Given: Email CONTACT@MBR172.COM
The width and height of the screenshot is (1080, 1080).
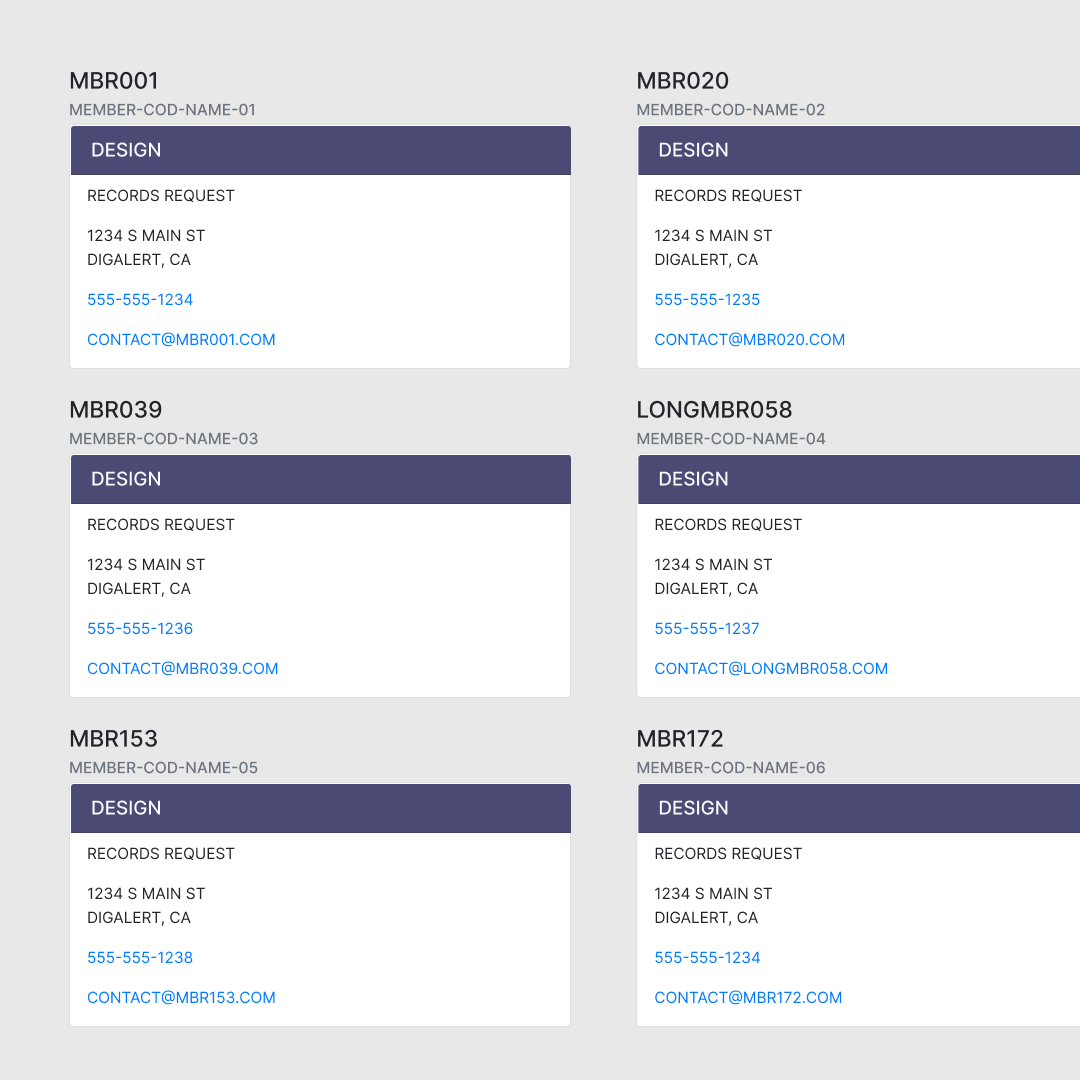Looking at the screenshot, I should 748,997.
